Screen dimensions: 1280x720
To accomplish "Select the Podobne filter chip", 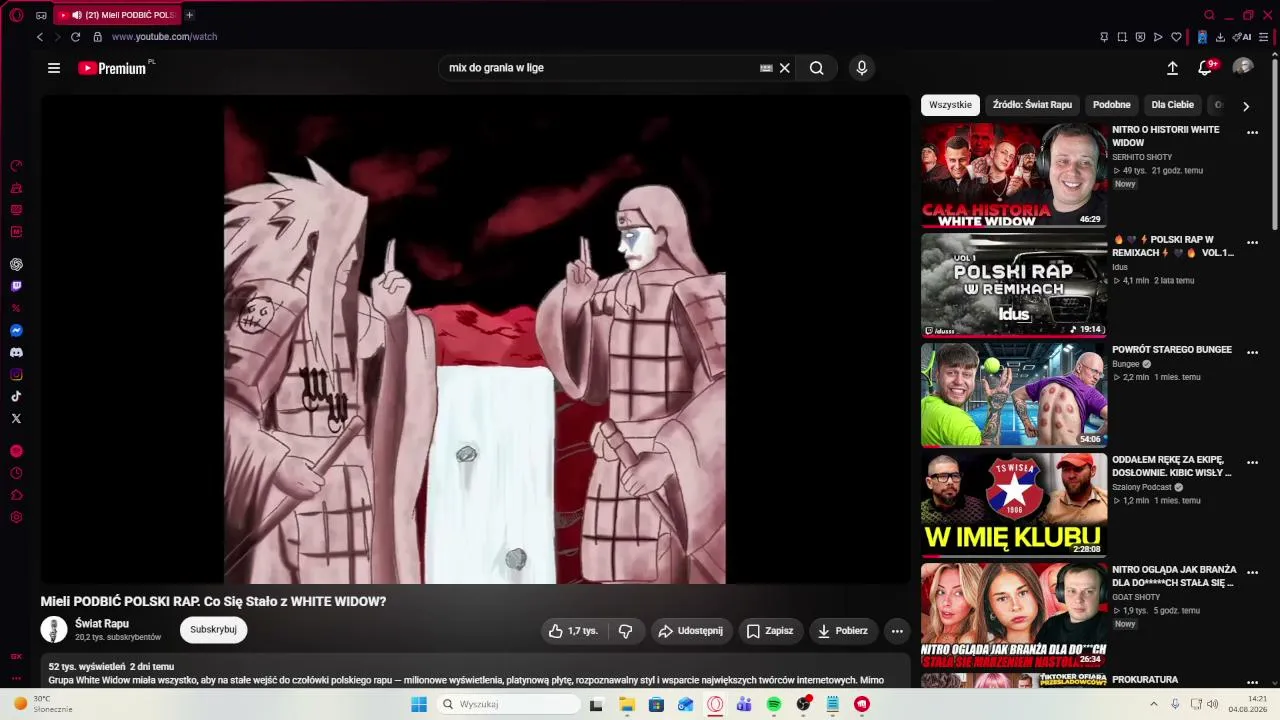I will [1112, 105].
